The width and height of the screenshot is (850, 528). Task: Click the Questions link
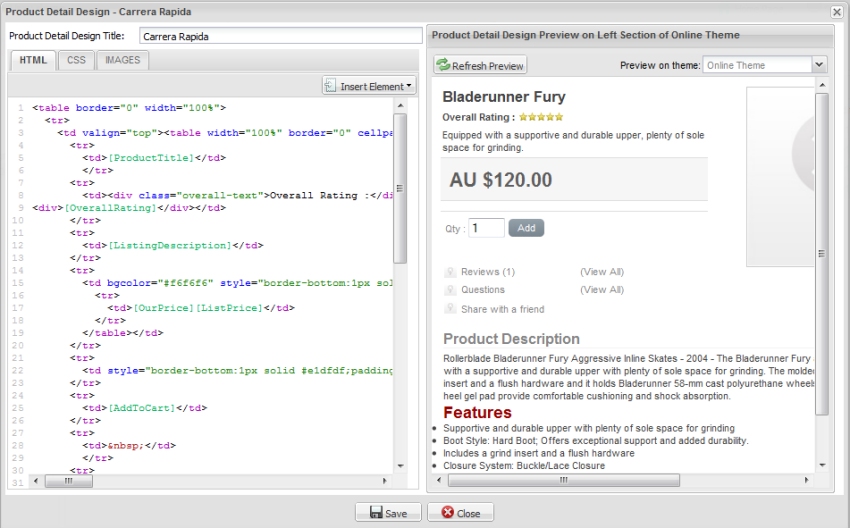point(482,289)
